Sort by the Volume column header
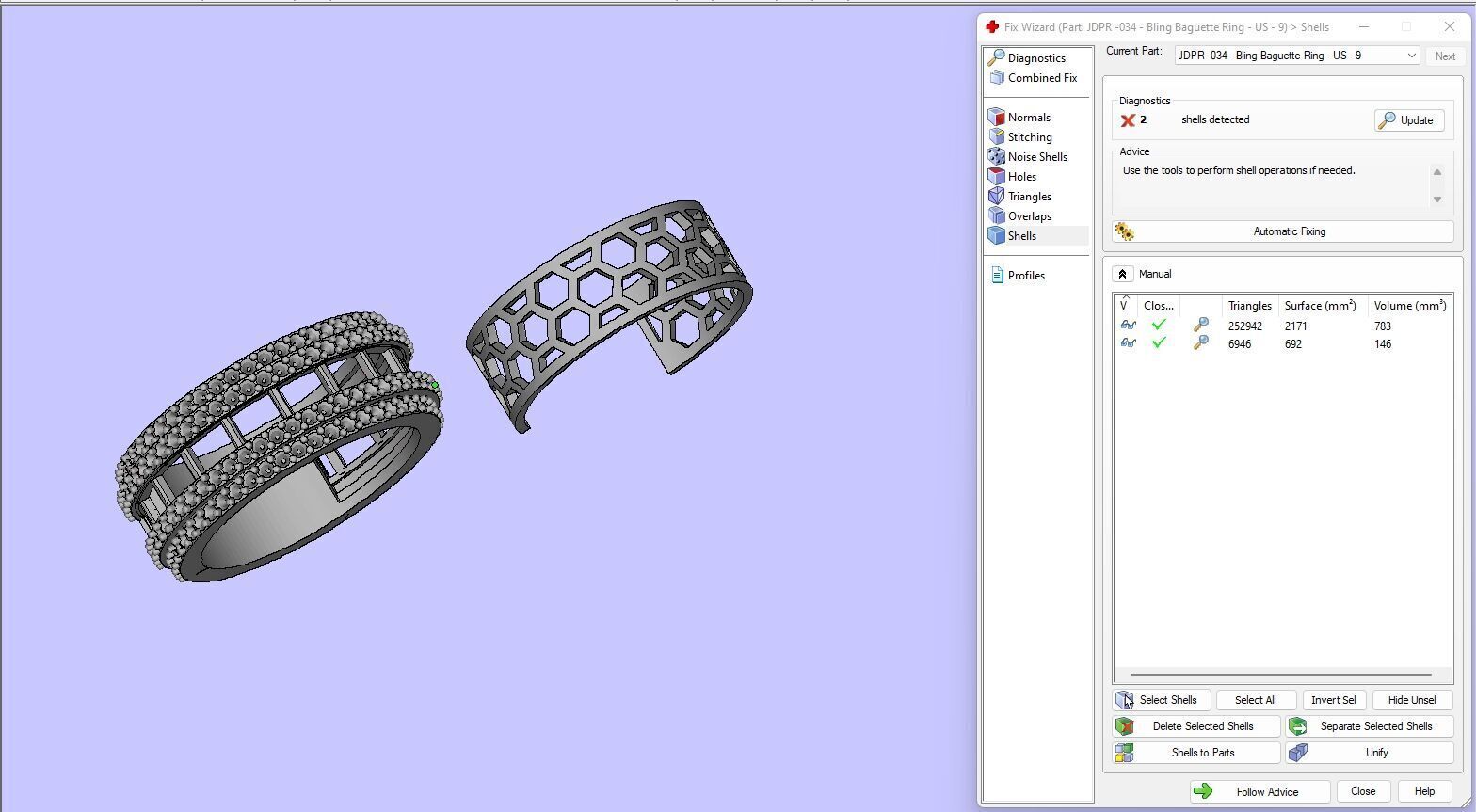 click(1409, 306)
